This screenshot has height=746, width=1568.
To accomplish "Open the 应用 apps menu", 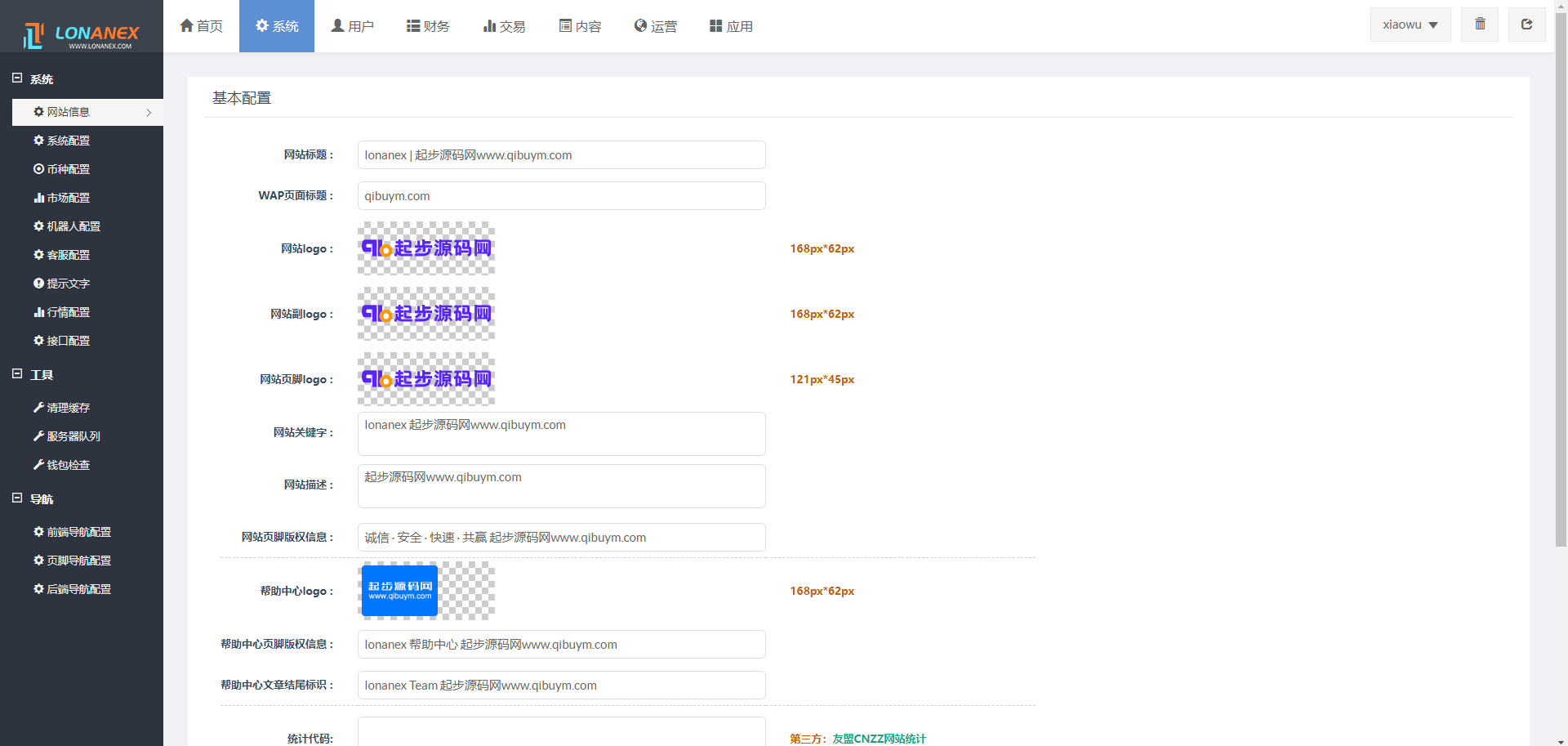I will (x=731, y=26).
